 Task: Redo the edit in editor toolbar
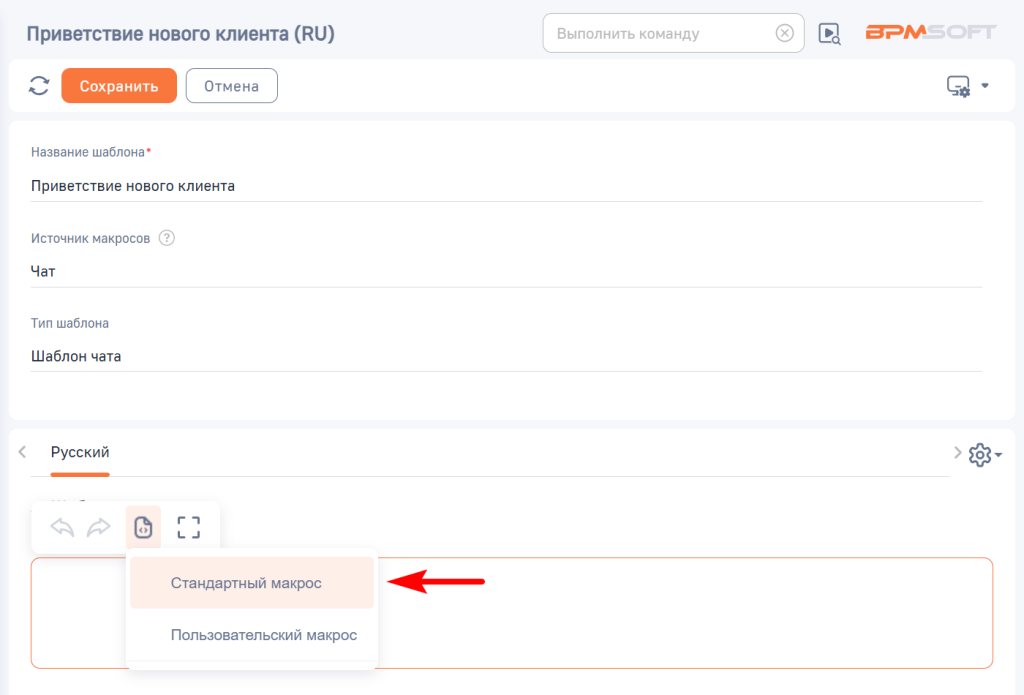coord(99,527)
